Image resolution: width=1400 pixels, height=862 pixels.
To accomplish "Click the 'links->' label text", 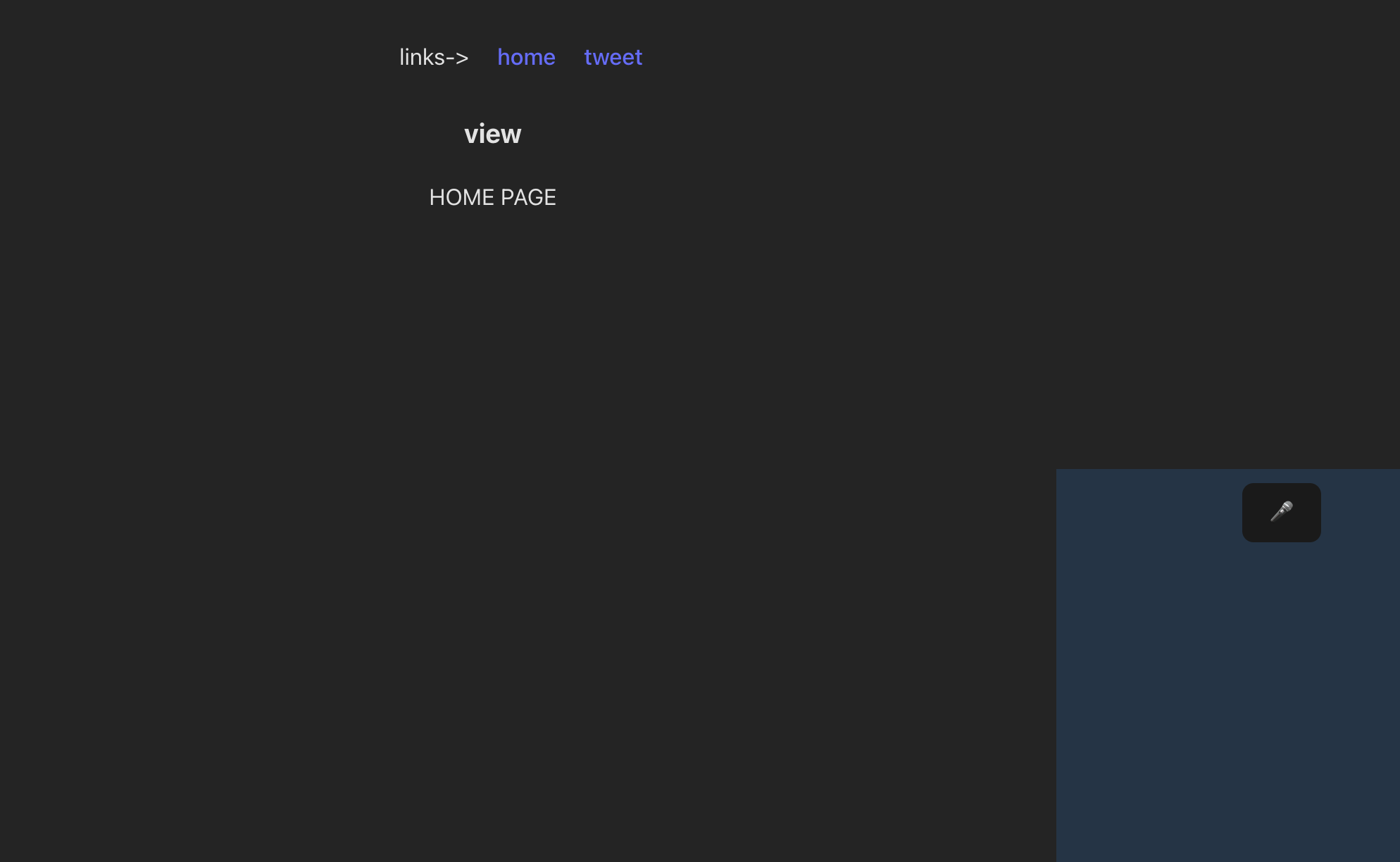I will tap(433, 57).
